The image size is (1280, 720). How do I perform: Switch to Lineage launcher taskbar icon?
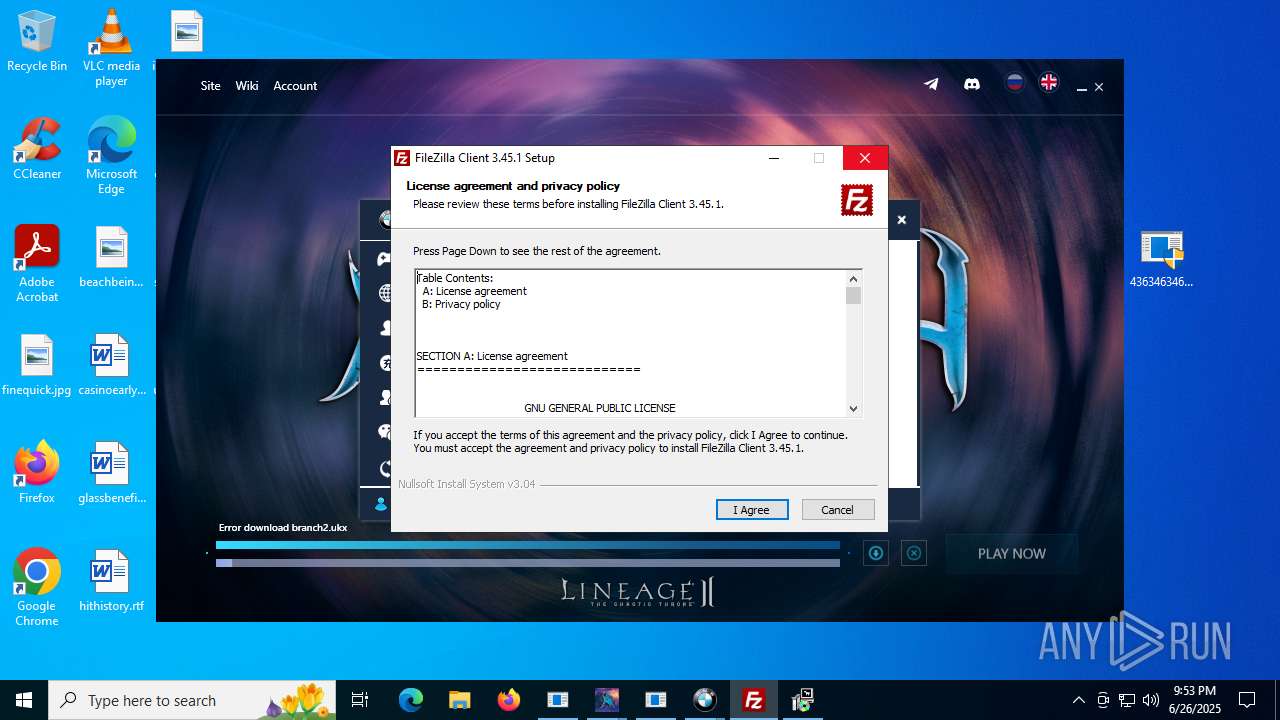[607, 700]
